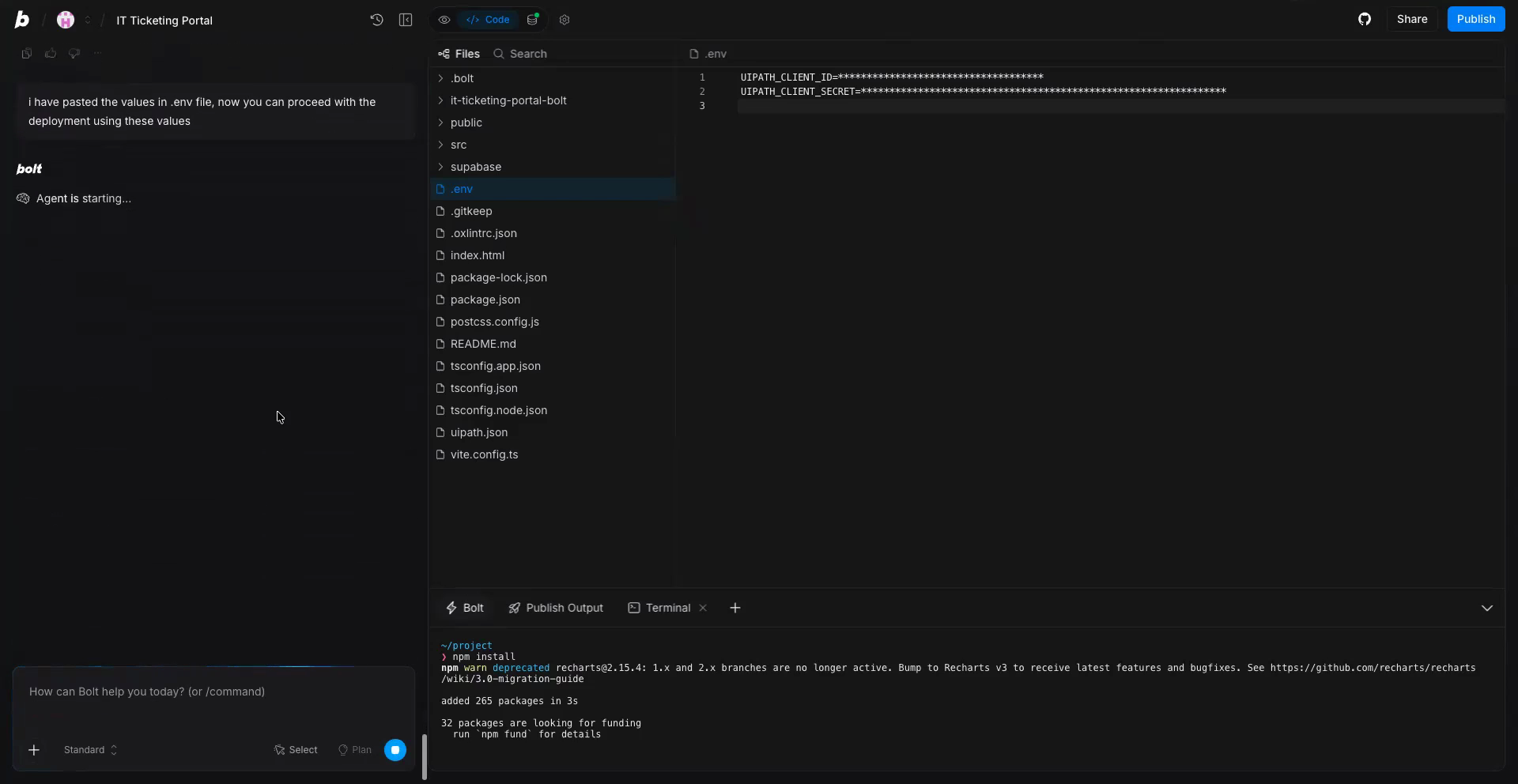Screen dimensions: 1518x784
Task: Select the .env file in tree
Action: [553, 189]
